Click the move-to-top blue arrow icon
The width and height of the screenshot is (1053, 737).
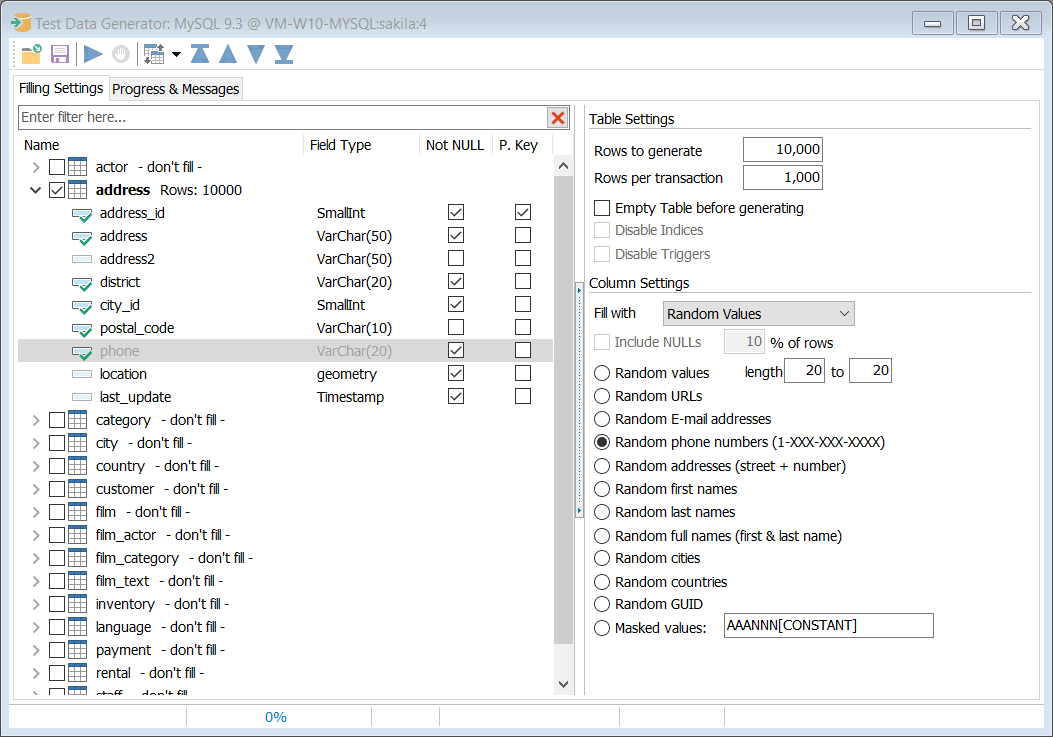coord(200,53)
